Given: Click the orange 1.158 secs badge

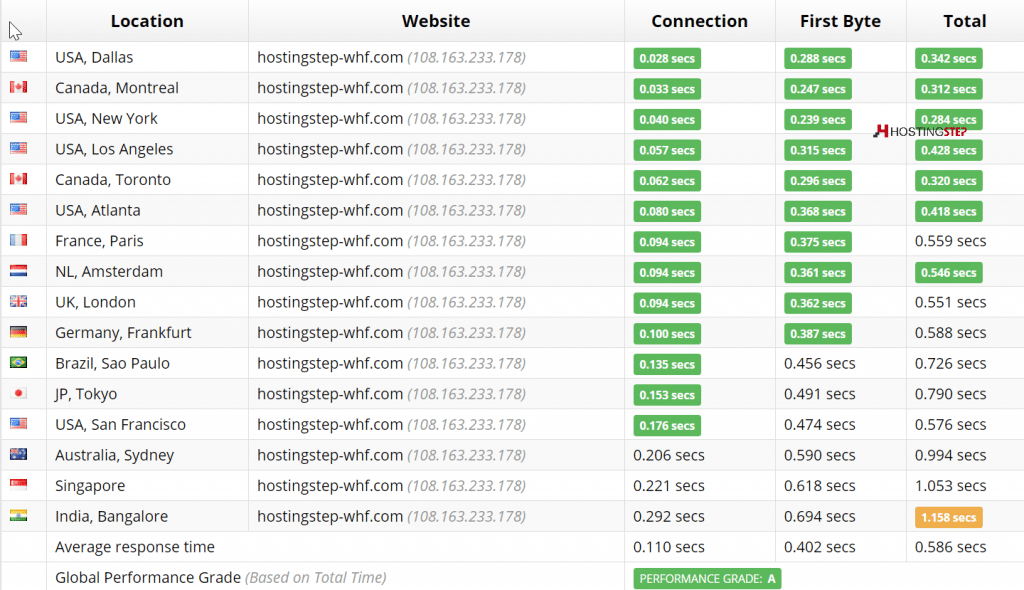Looking at the screenshot, I should 948,517.
